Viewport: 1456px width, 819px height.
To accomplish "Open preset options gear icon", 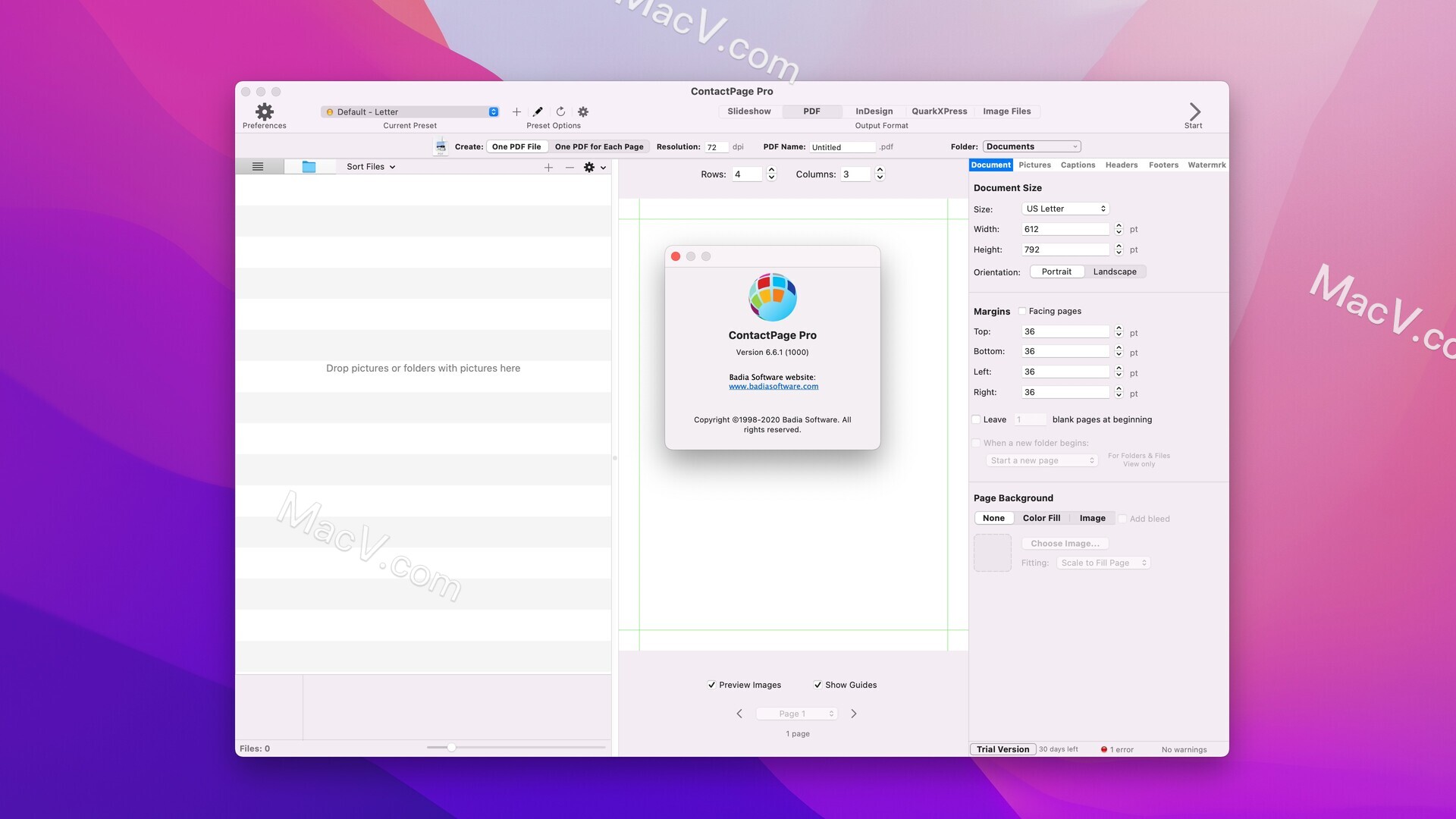I will [x=583, y=111].
